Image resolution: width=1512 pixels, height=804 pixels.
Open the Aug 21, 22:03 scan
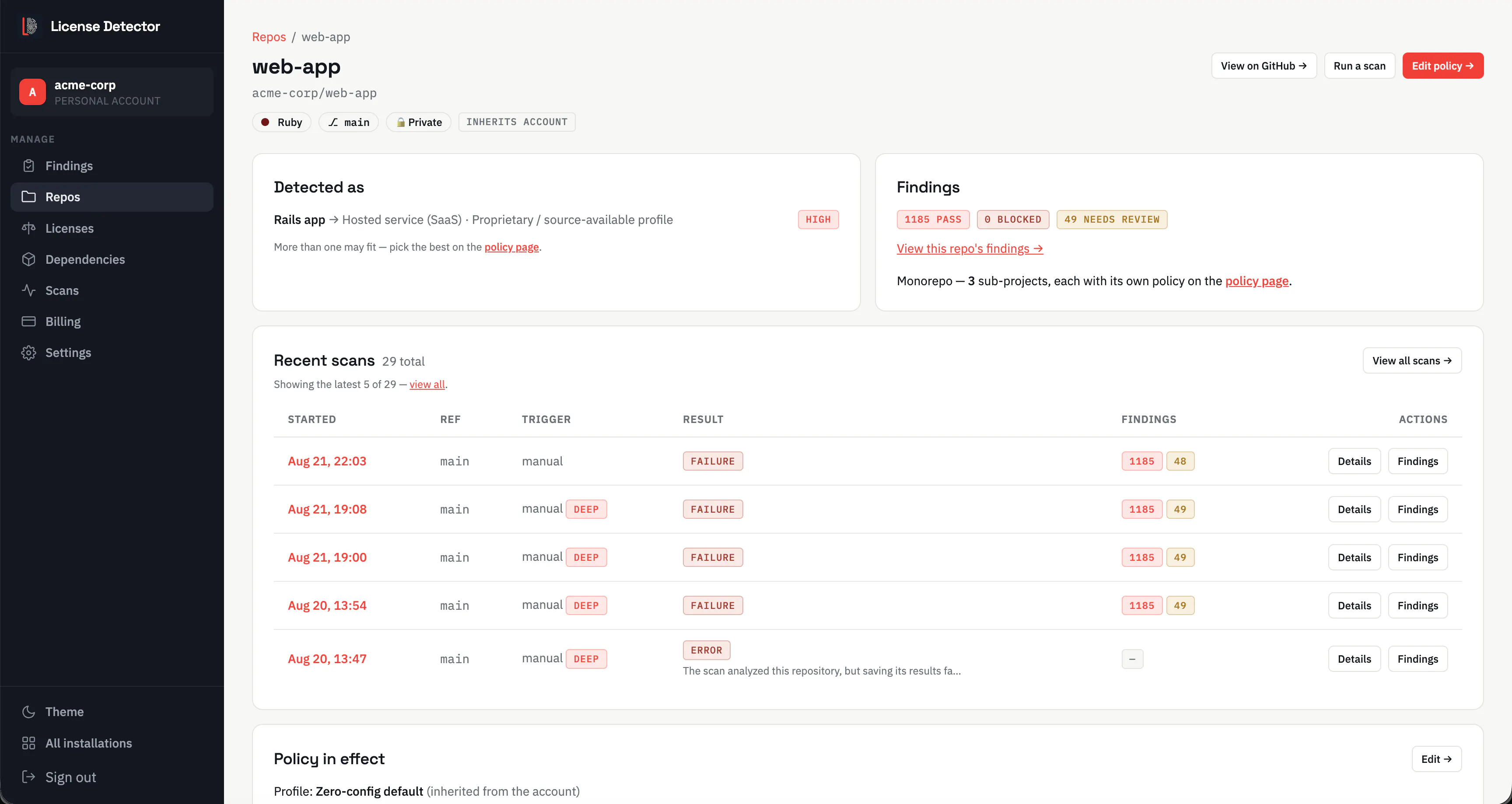click(327, 461)
